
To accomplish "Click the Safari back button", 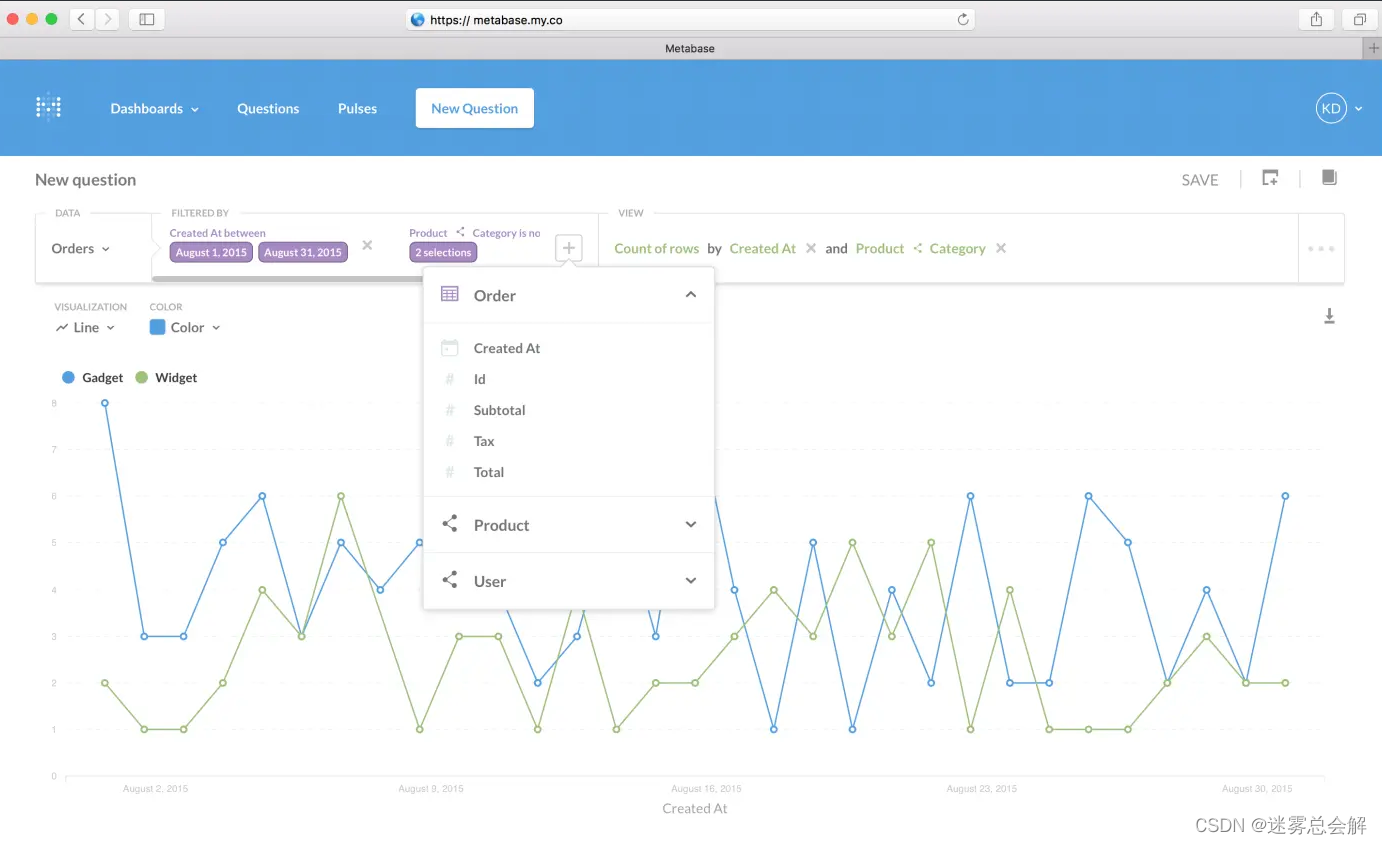I will coord(81,19).
